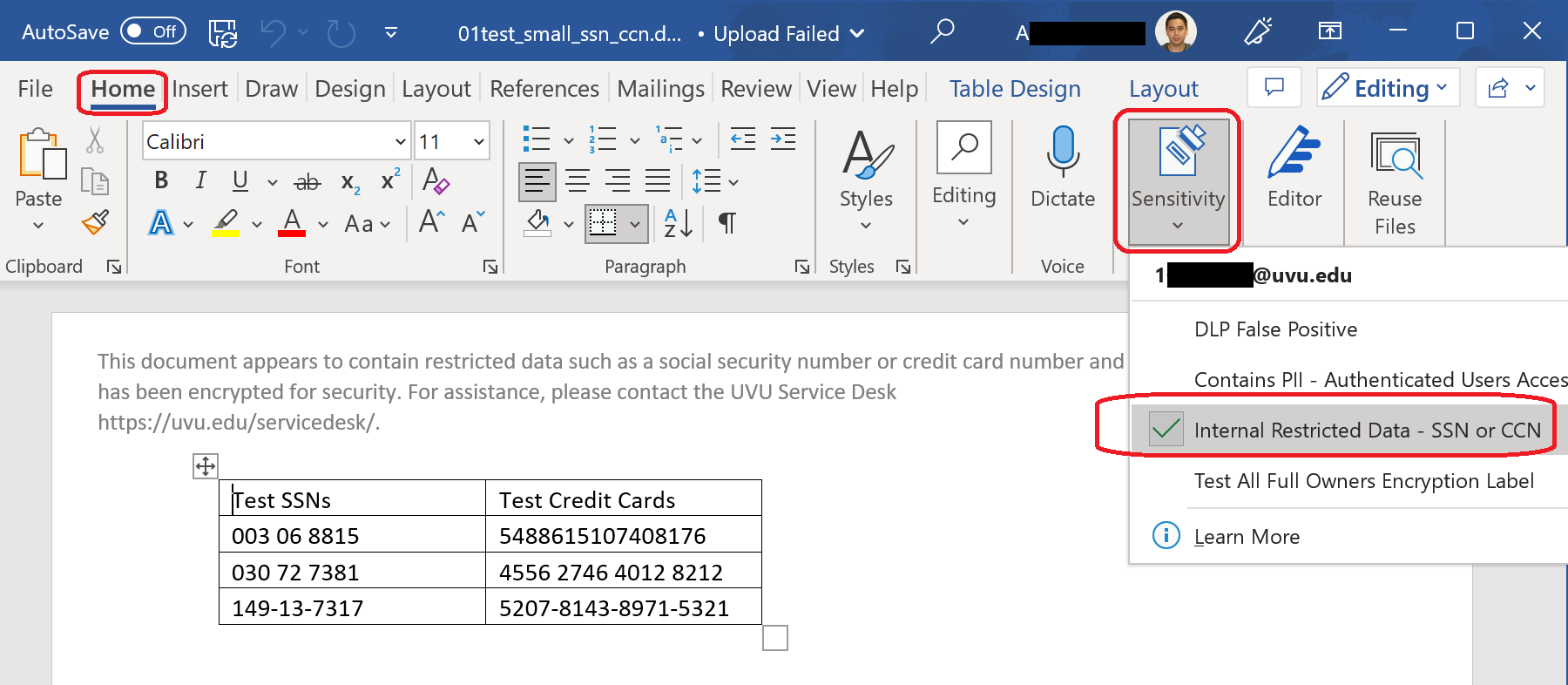Click the Shading paint bucket icon
Screen dimensions: 1568x685
tap(538, 223)
